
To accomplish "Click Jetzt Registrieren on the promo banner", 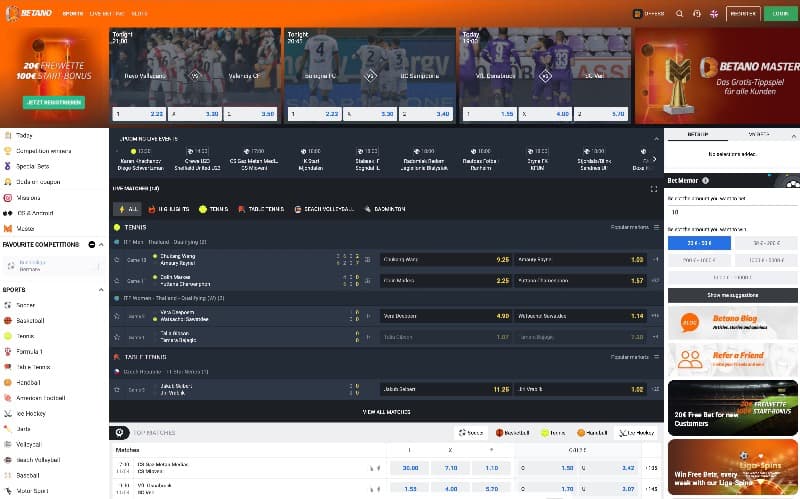I will 54,103.
